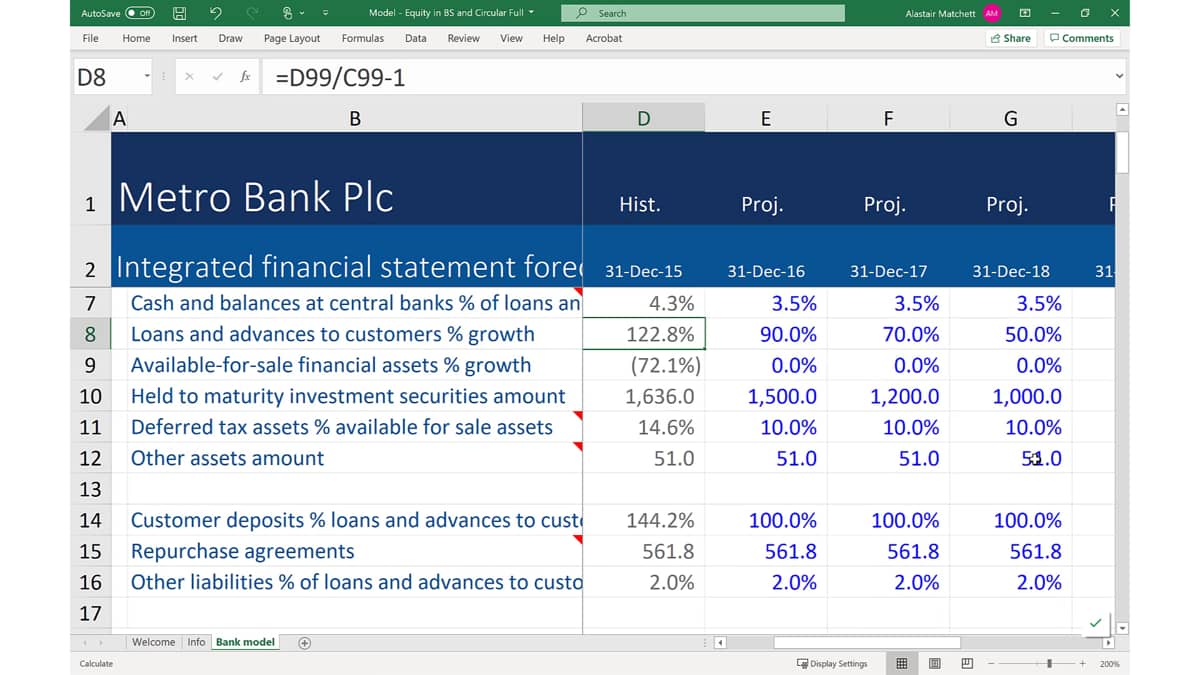Open the Review ribbon tab
Viewport: 1200px width, 675px height.
point(463,38)
